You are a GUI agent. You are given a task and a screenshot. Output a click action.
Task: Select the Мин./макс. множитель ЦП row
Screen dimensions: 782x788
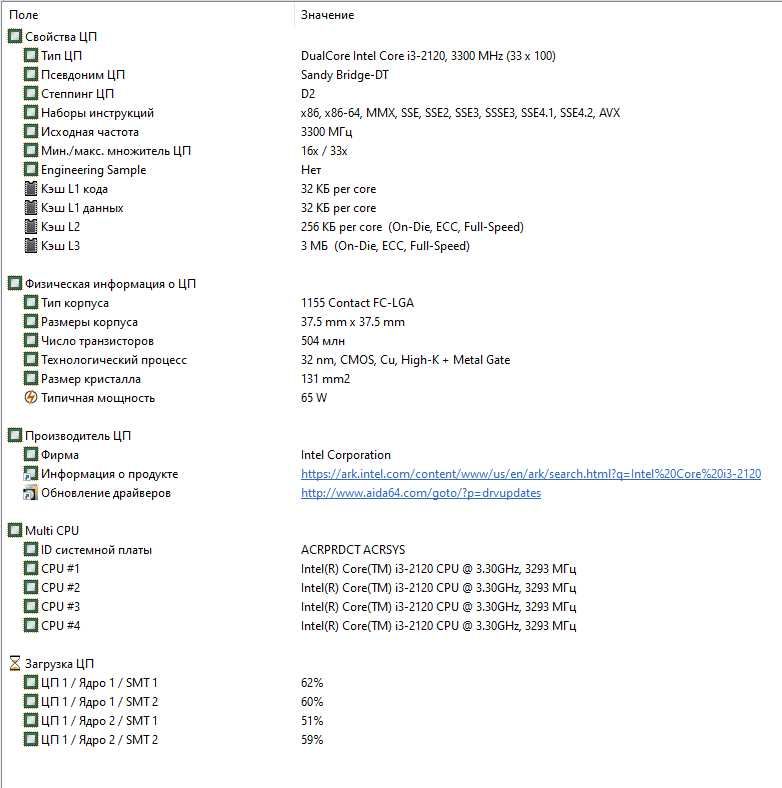(391, 151)
